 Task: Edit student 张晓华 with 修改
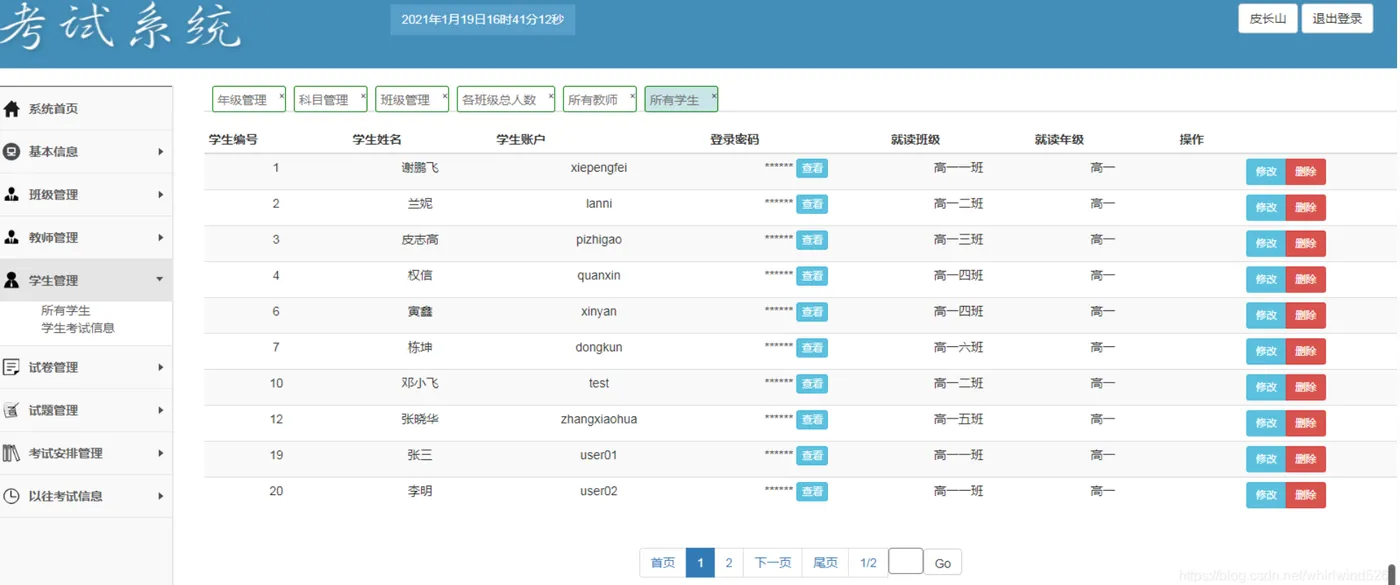pos(1266,424)
